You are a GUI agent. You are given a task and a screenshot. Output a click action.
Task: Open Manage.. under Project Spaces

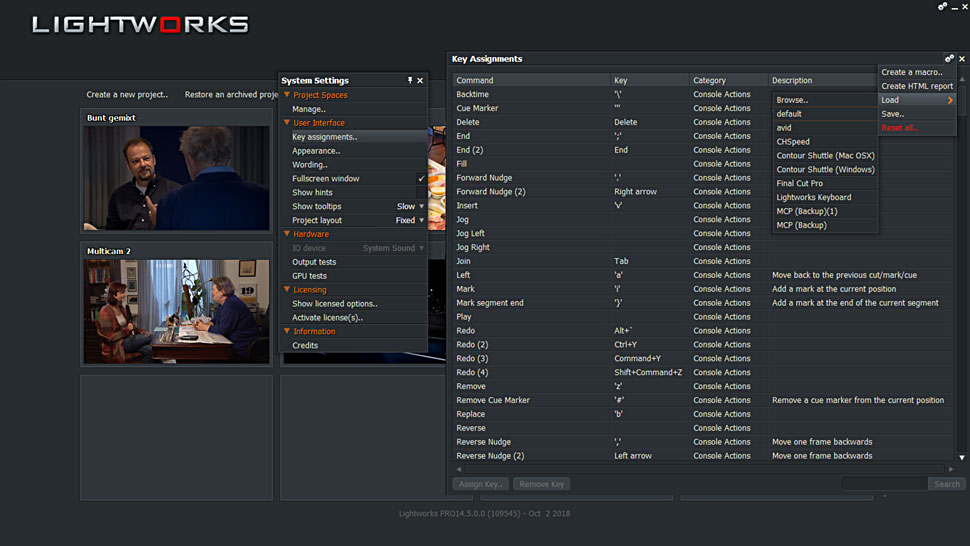click(x=309, y=109)
